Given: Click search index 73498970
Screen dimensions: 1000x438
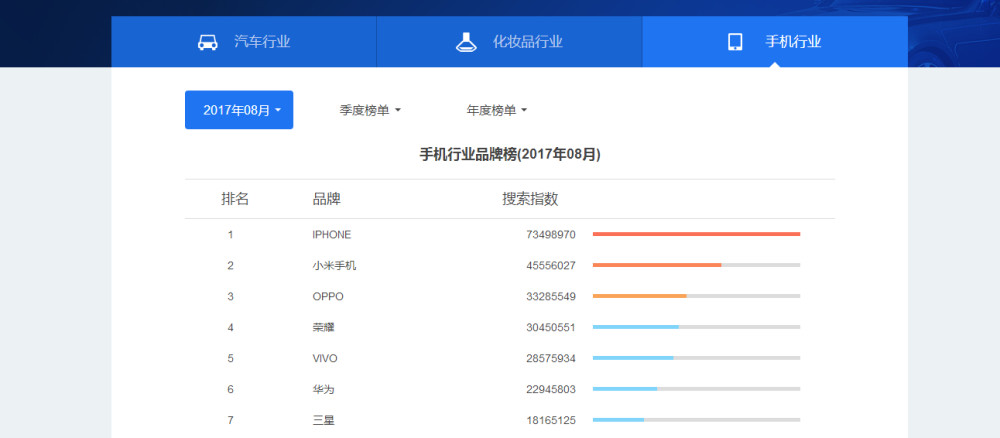Looking at the screenshot, I should pos(551,235).
